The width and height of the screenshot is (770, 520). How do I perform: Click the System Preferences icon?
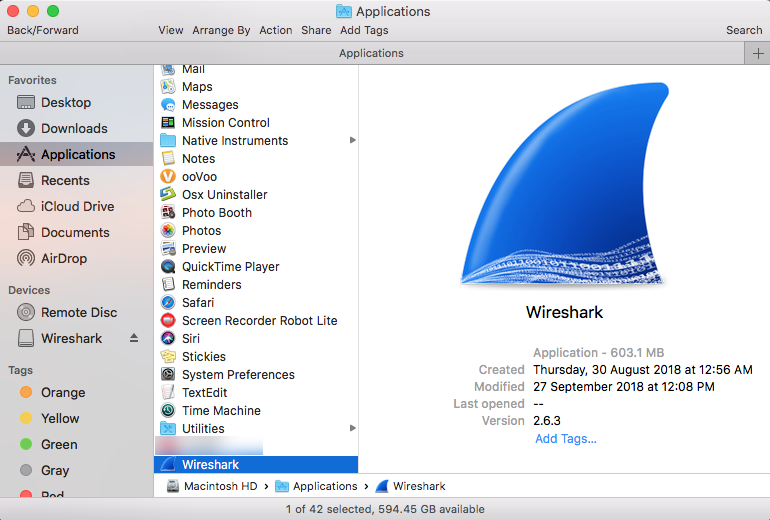click(168, 375)
